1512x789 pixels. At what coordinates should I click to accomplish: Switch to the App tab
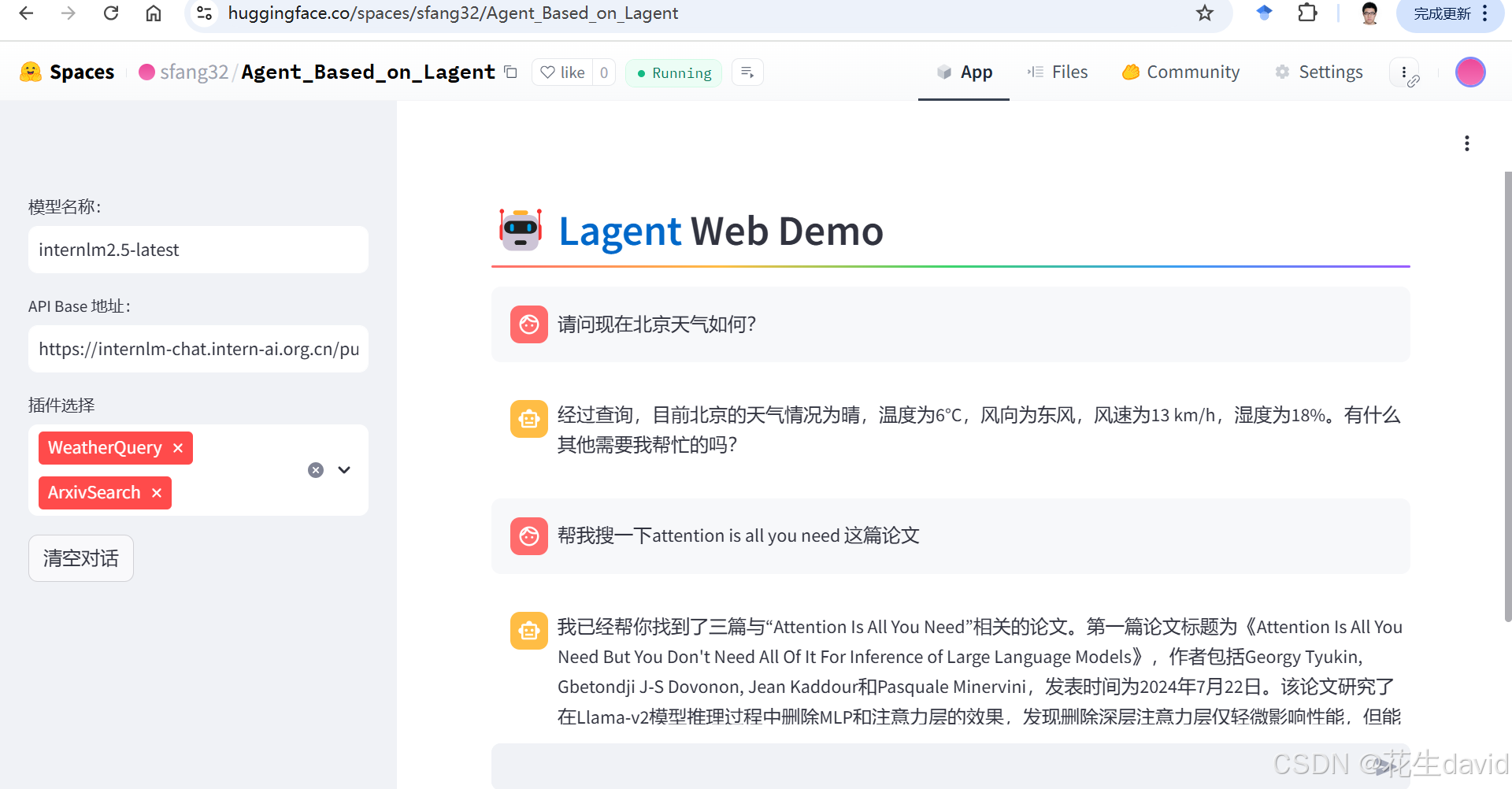click(x=964, y=72)
